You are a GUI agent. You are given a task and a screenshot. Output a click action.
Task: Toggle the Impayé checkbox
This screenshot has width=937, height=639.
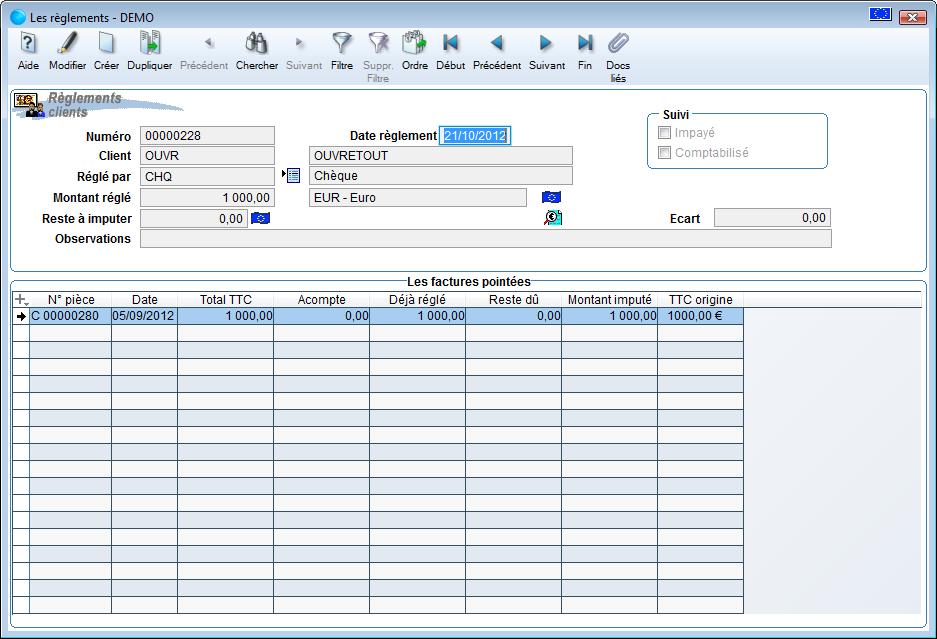pyautogui.click(x=664, y=133)
